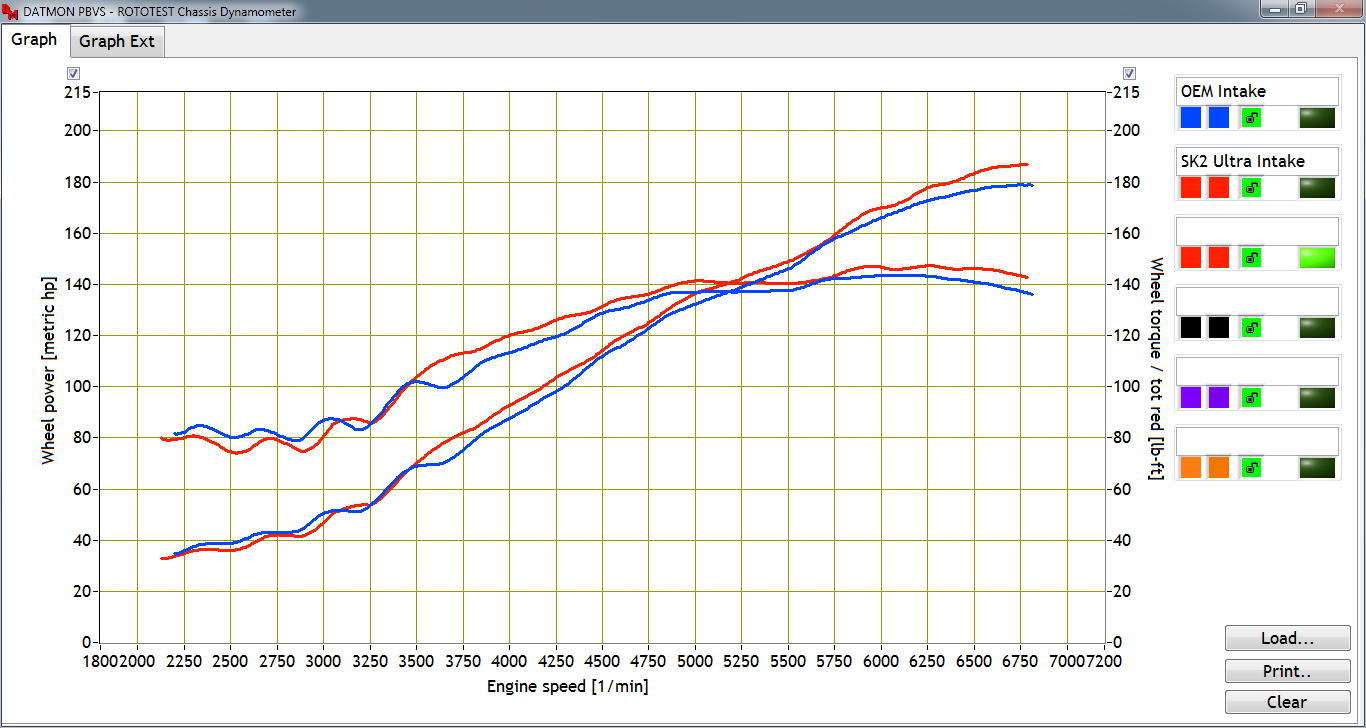
Task: Click the Print.. button
Action: point(1287,671)
